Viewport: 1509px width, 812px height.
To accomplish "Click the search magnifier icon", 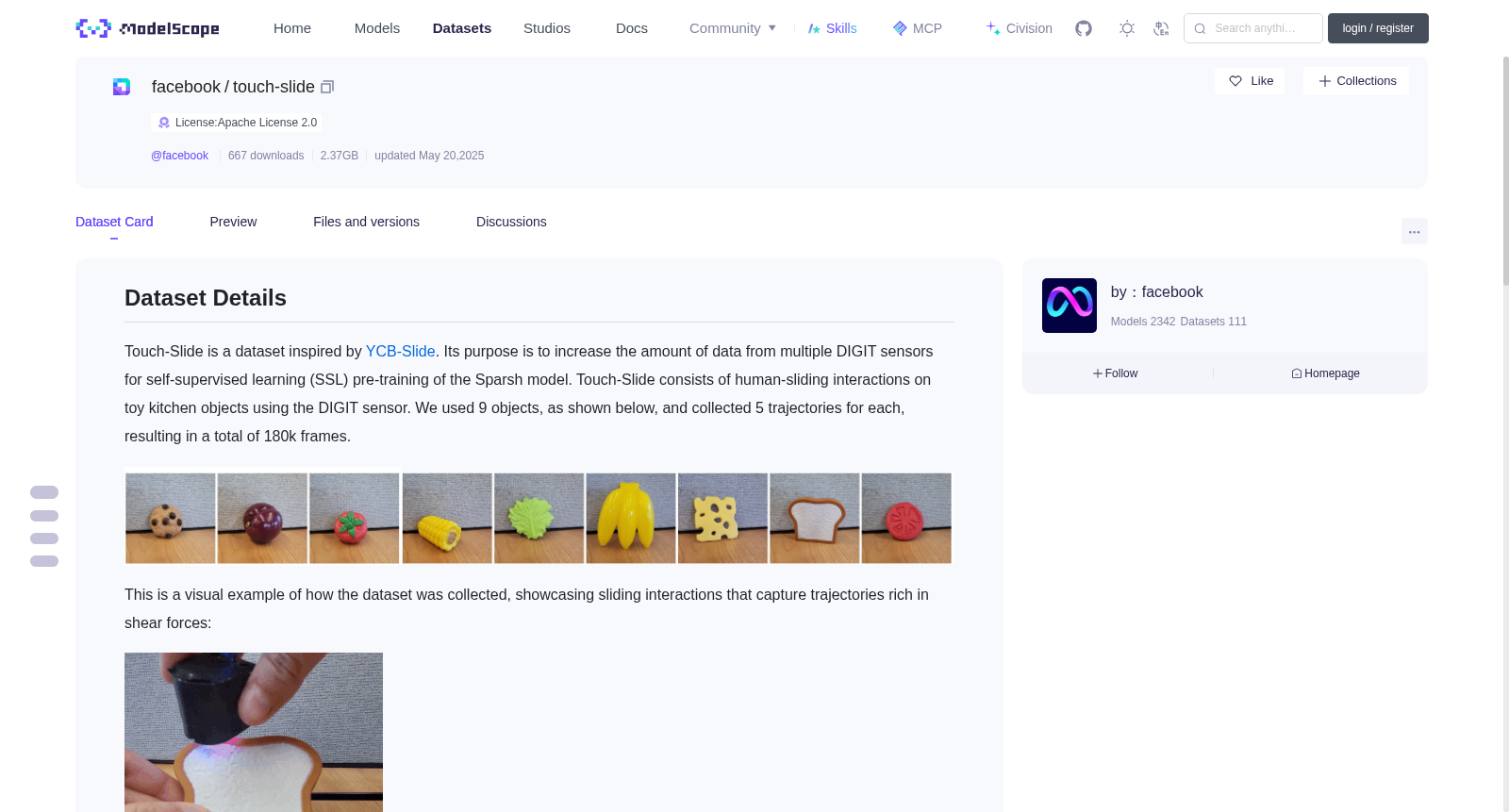I will point(1200,28).
